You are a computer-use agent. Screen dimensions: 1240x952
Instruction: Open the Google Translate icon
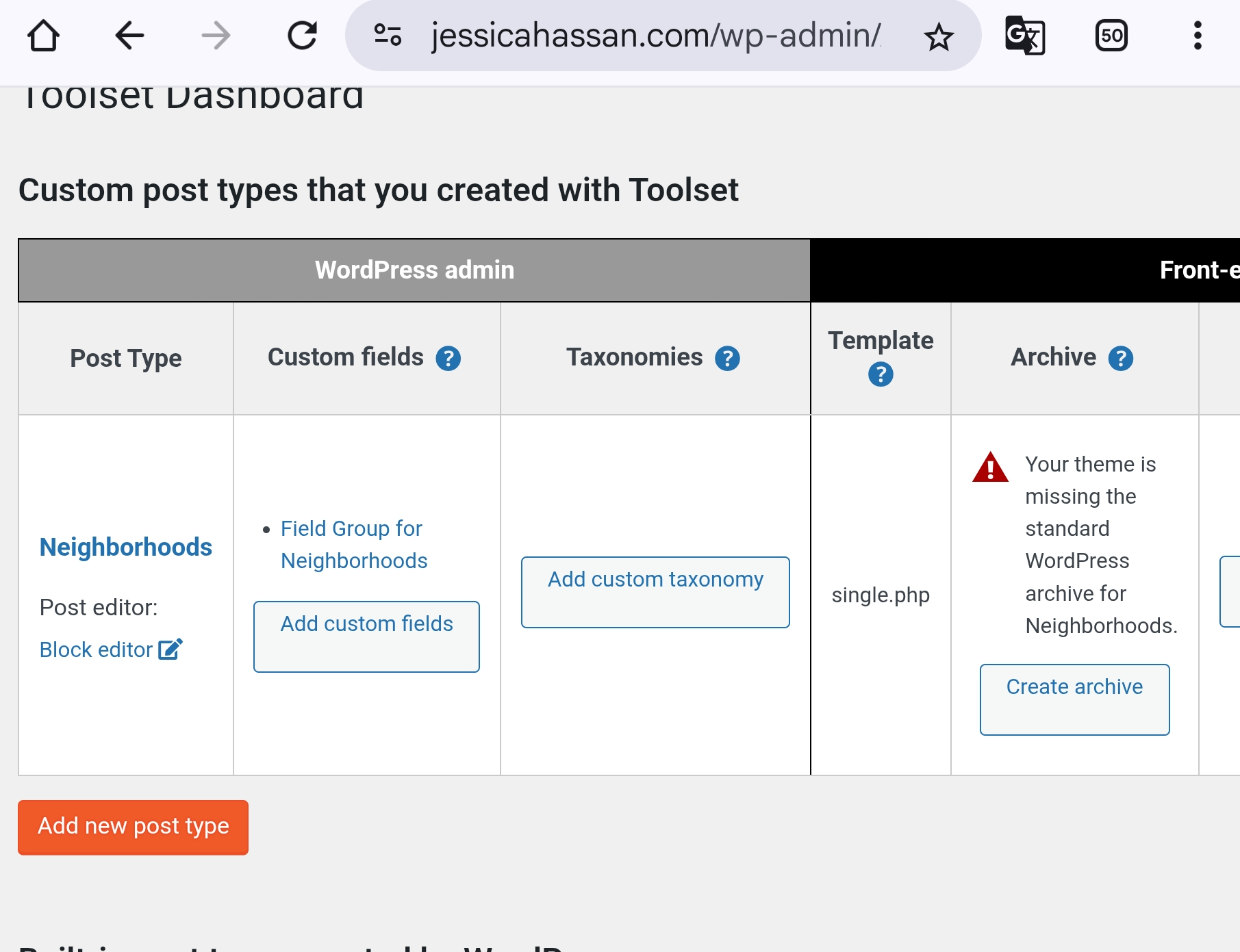[x=1025, y=36]
